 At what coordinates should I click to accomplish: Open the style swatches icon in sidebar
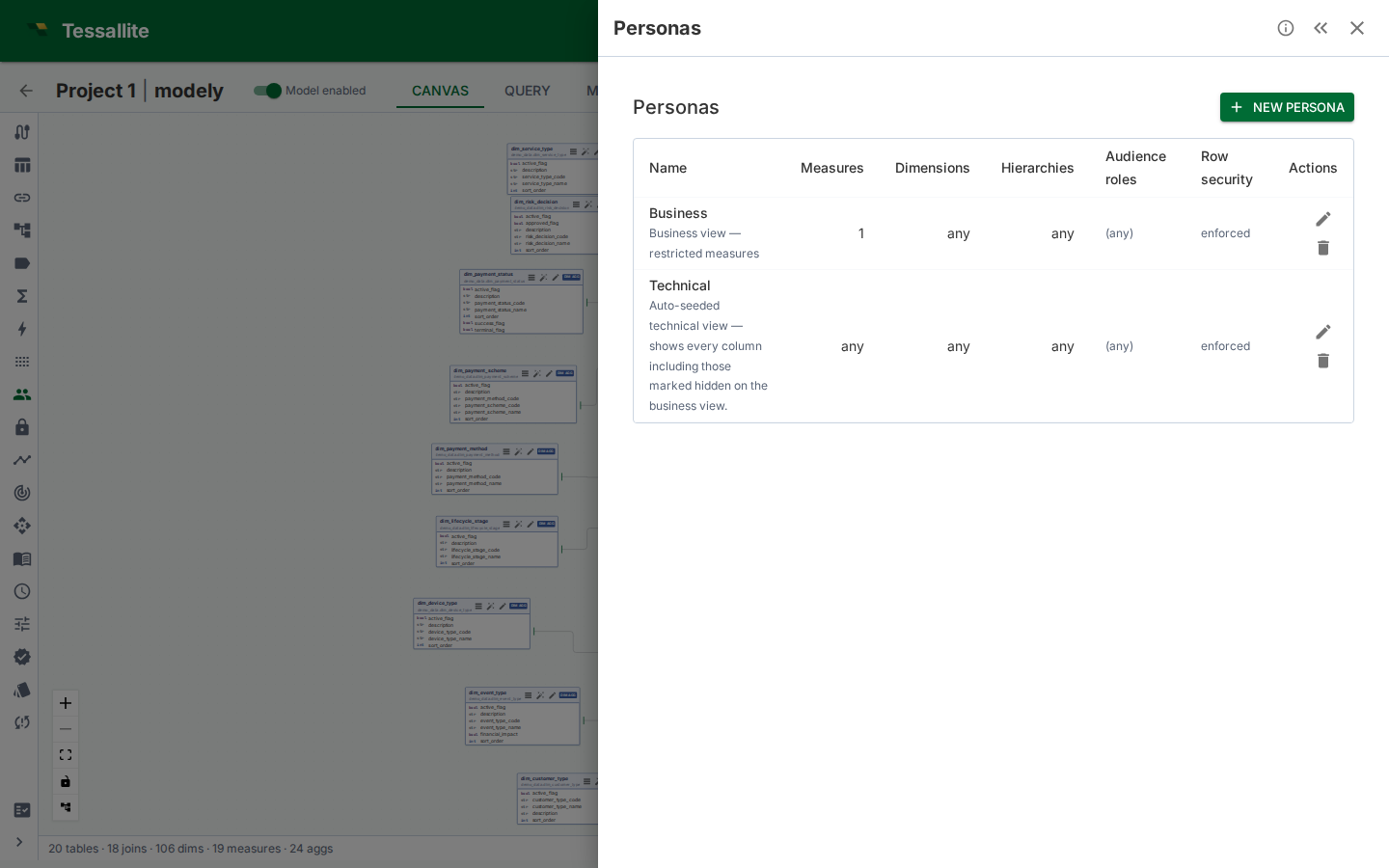tap(21, 690)
